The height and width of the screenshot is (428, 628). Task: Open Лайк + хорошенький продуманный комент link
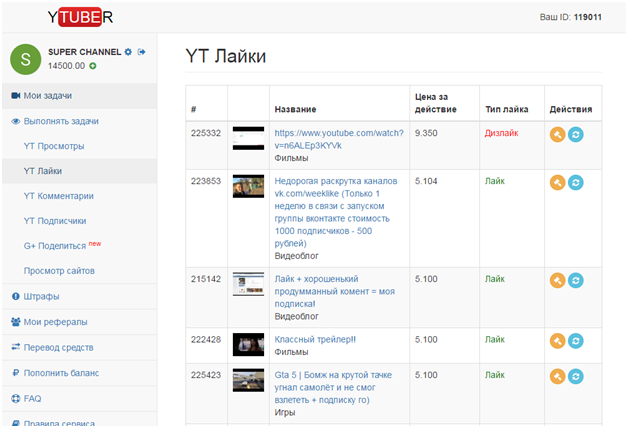click(x=334, y=291)
